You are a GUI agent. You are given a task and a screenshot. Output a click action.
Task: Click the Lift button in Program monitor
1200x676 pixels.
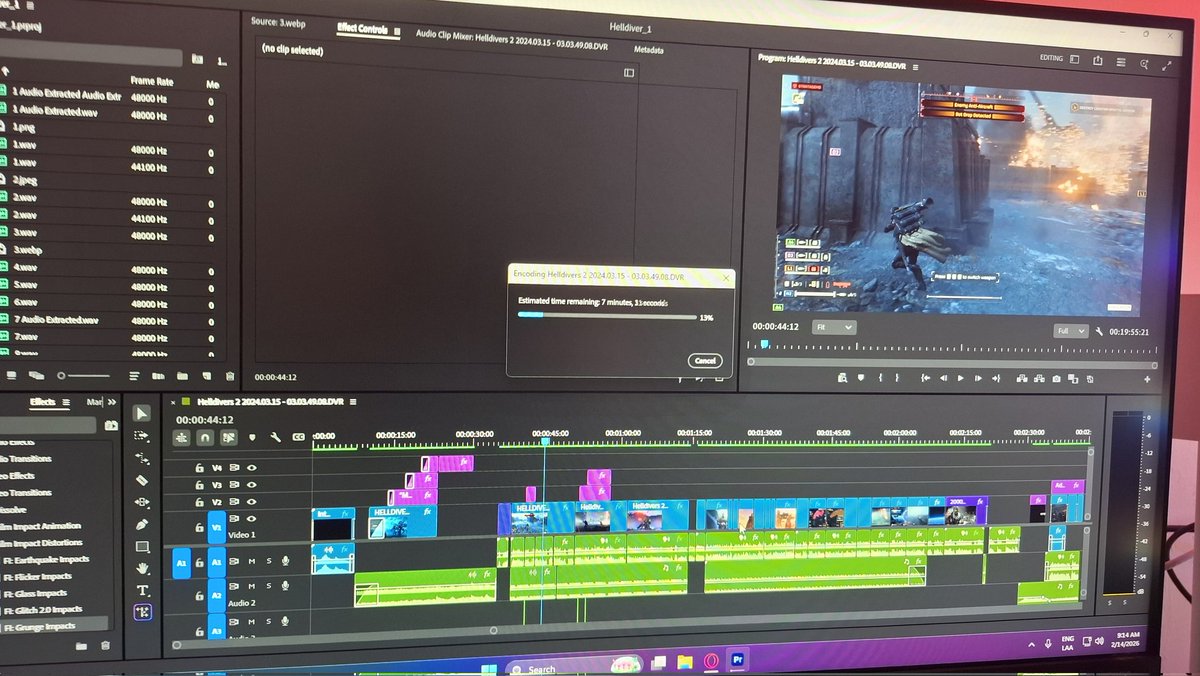(1021, 379)
